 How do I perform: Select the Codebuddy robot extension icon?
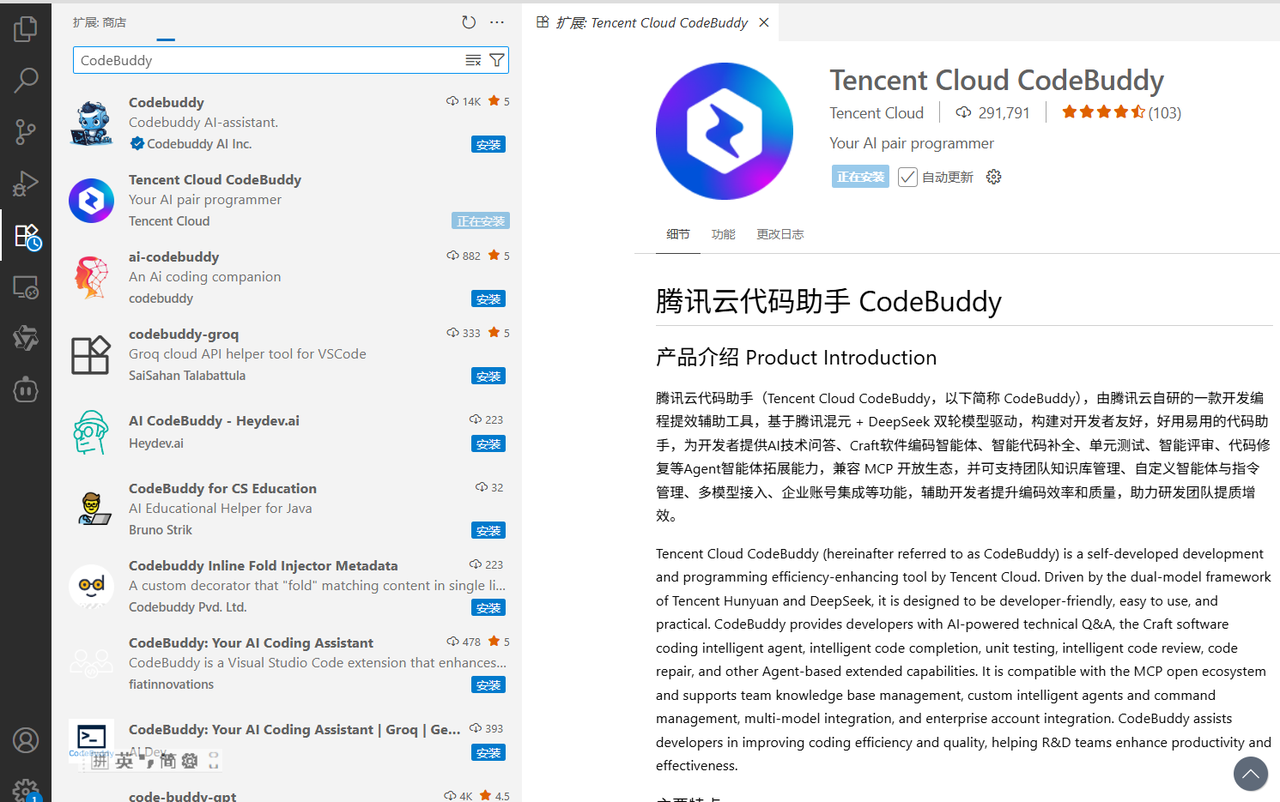[x=91, y=122]
